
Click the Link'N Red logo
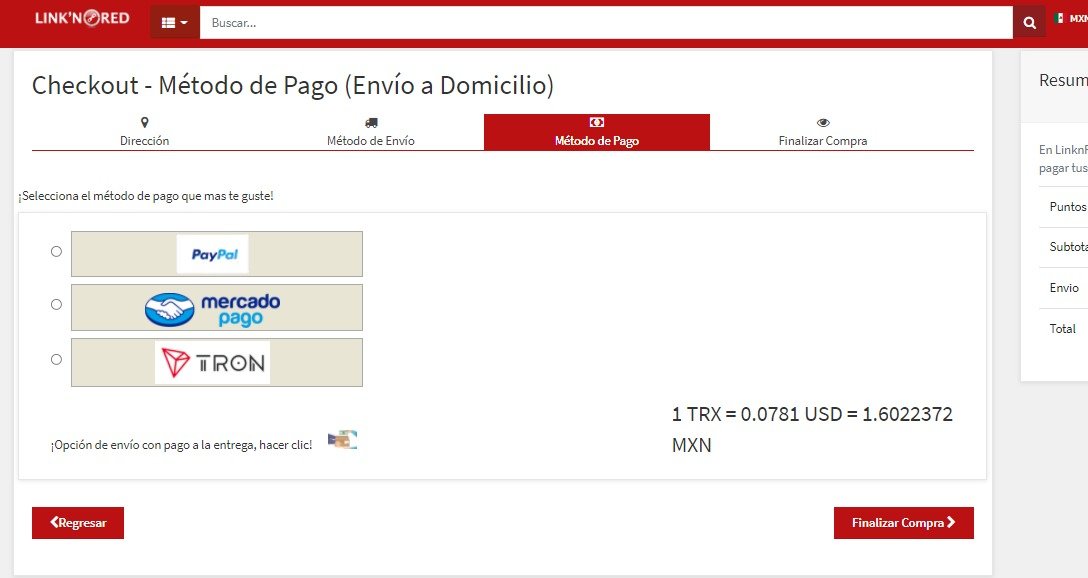pyautogui.click(x=82, y=19)
